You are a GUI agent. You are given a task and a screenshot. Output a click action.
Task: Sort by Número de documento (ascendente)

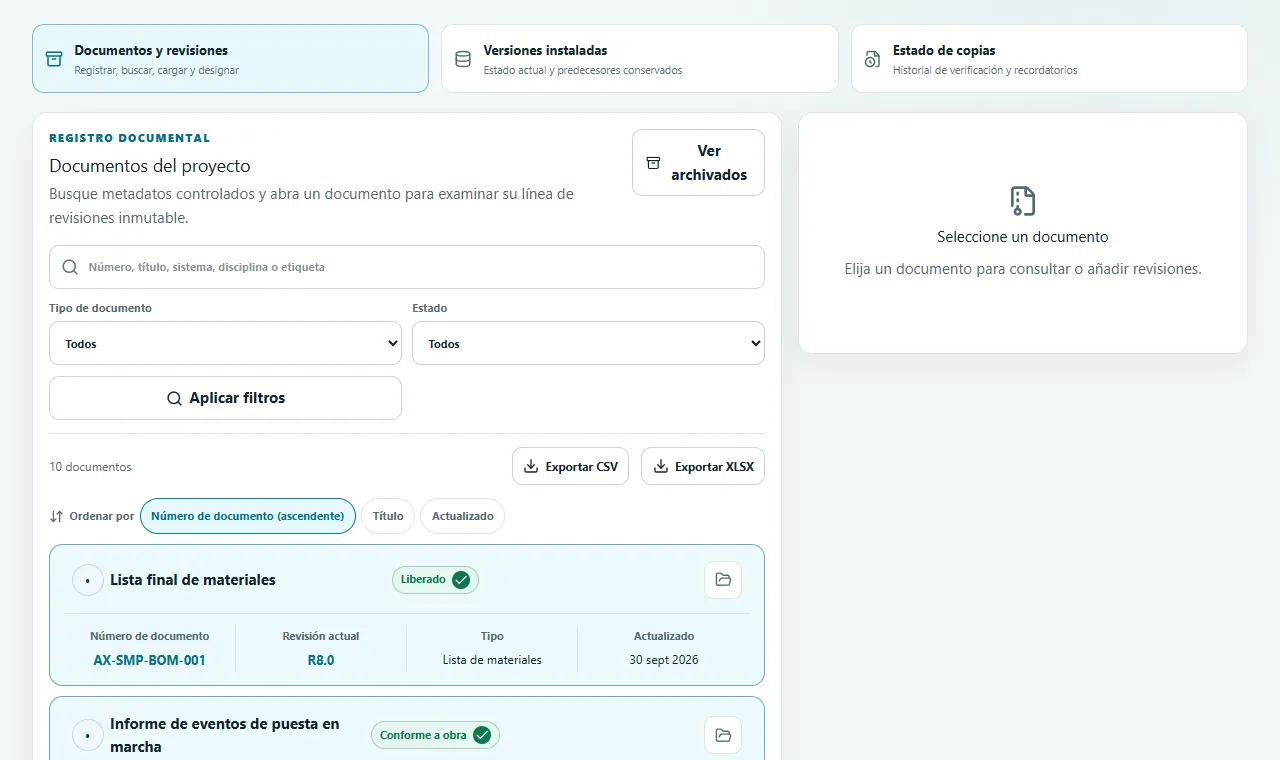pyautogui.click(x=248, y=516)
